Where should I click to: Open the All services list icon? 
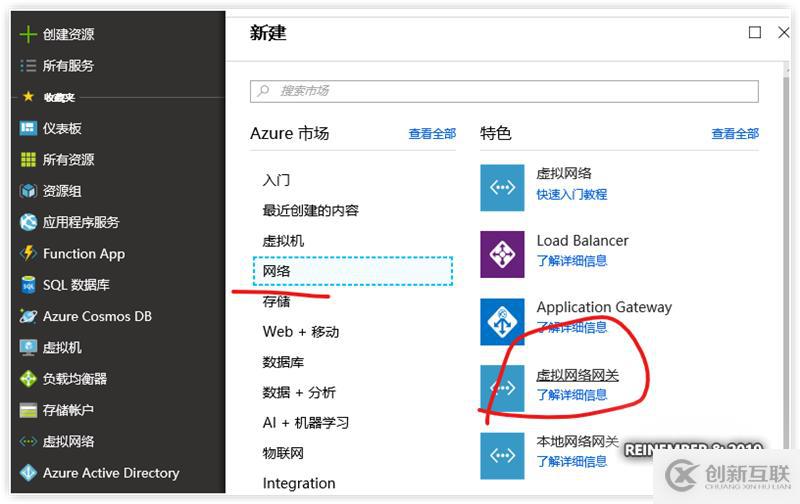pos(28,66)
